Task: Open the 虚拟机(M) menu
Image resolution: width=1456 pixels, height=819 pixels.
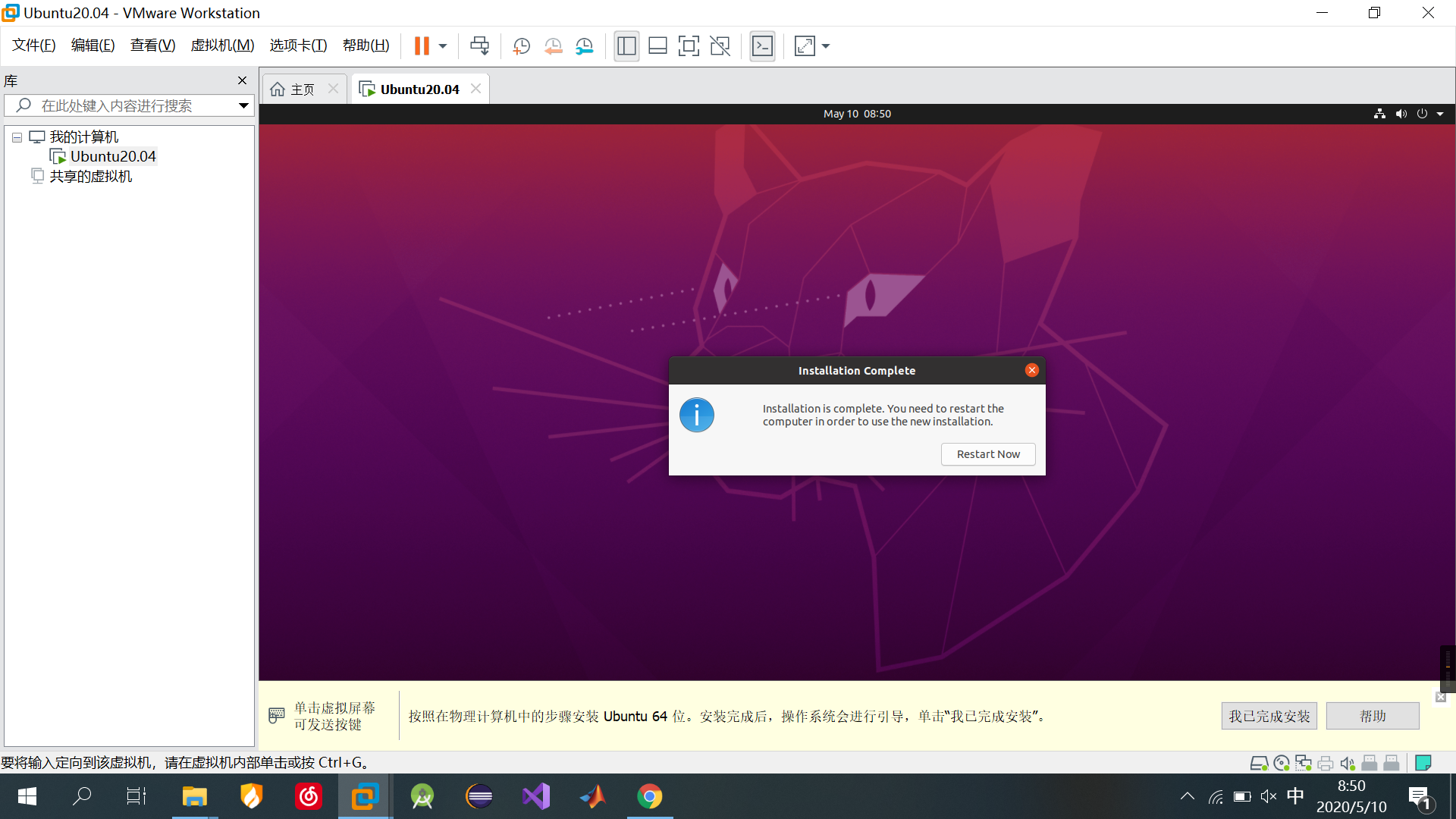Action: pos(222,45)
